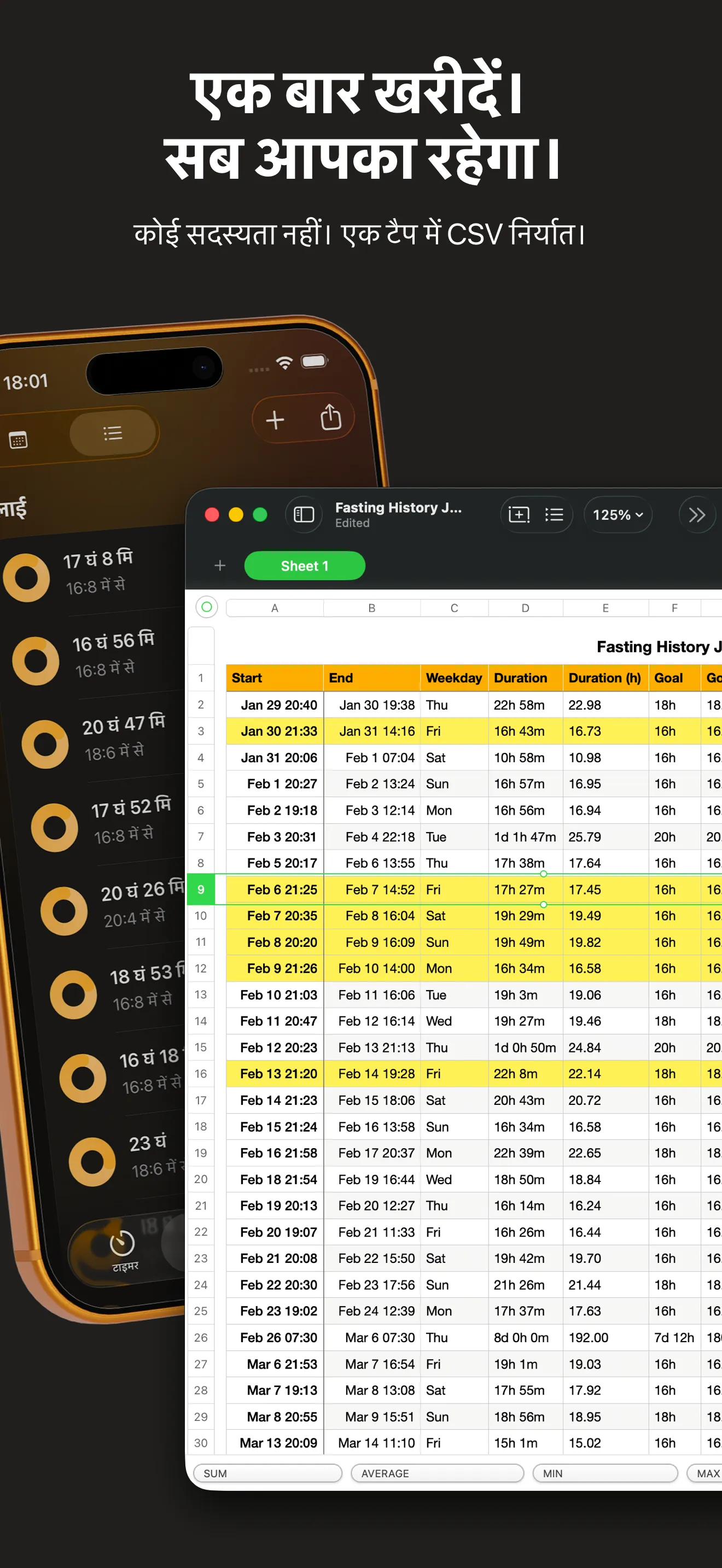Image resolution: width=722 pixels, height=1568 pixels.
Task: Click the insert table icon in toolbar
Action: coord(519,515)
